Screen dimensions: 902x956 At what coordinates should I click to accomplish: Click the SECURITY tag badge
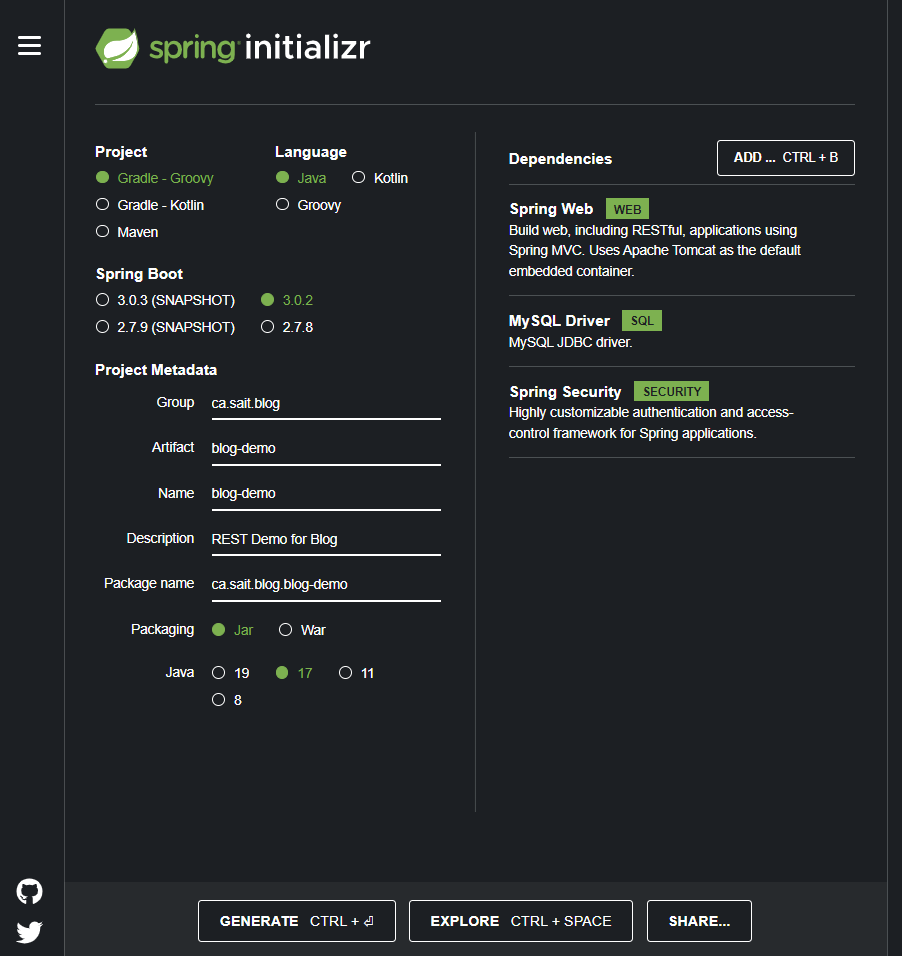(x=671, y=391)
